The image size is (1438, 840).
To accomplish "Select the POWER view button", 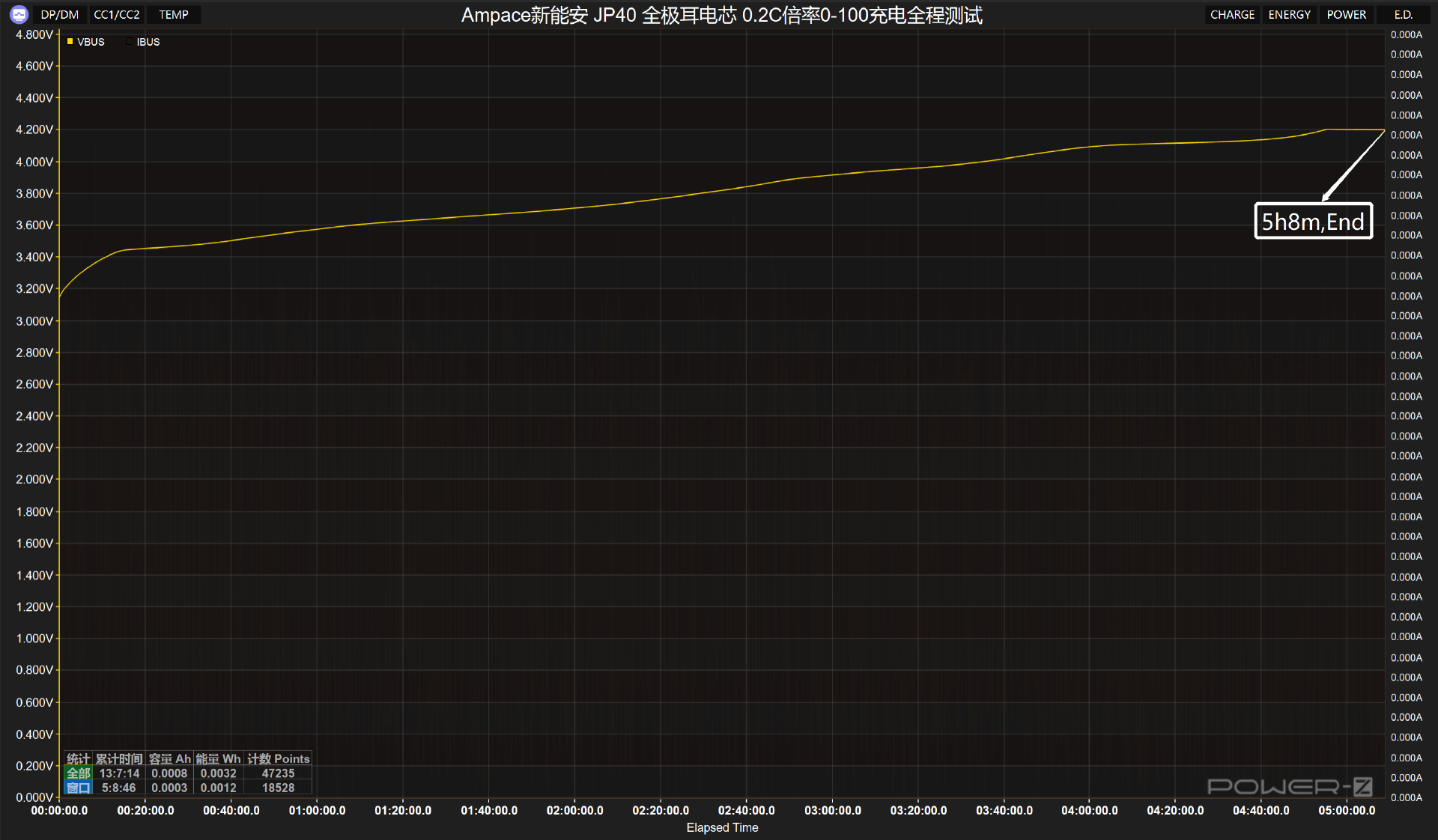I will tap(1346, 15).
